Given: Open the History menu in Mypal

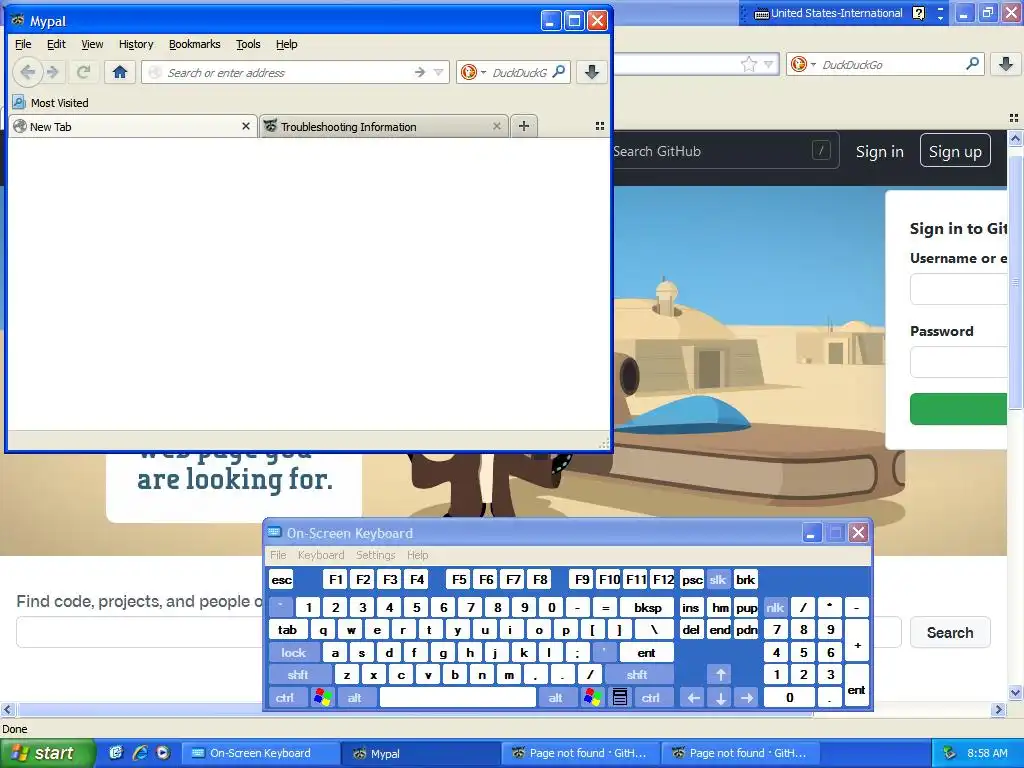Looking at the screenshot, I should (136, 44).
